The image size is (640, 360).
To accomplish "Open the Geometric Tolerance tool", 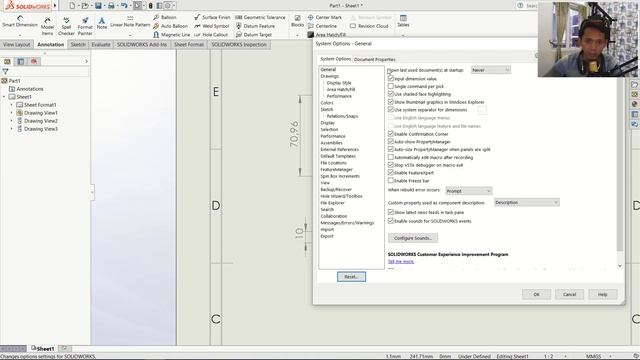I will [x=260, y=17].
